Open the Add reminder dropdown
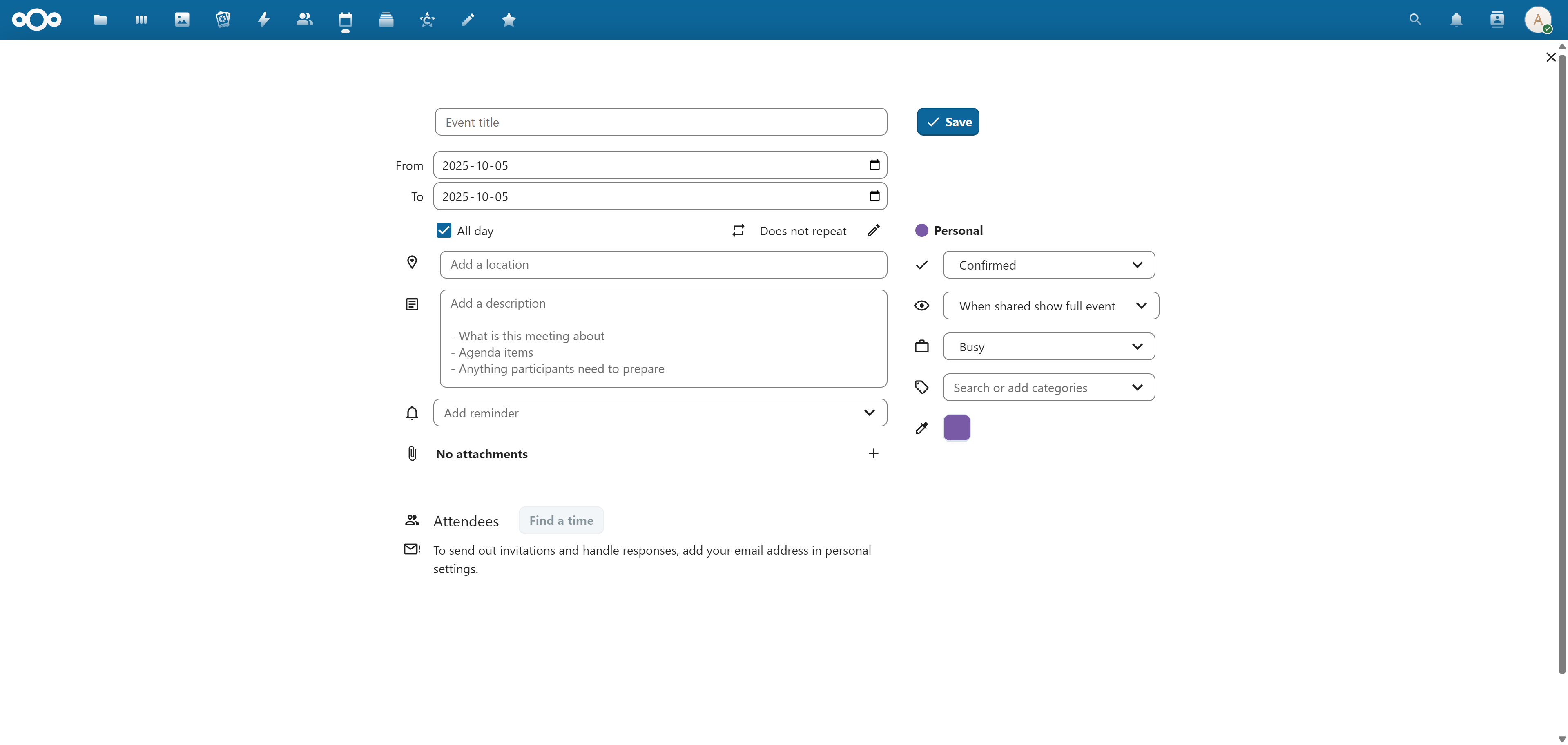The width and height of the screenshot is (1568, 745). coord(660,413)
